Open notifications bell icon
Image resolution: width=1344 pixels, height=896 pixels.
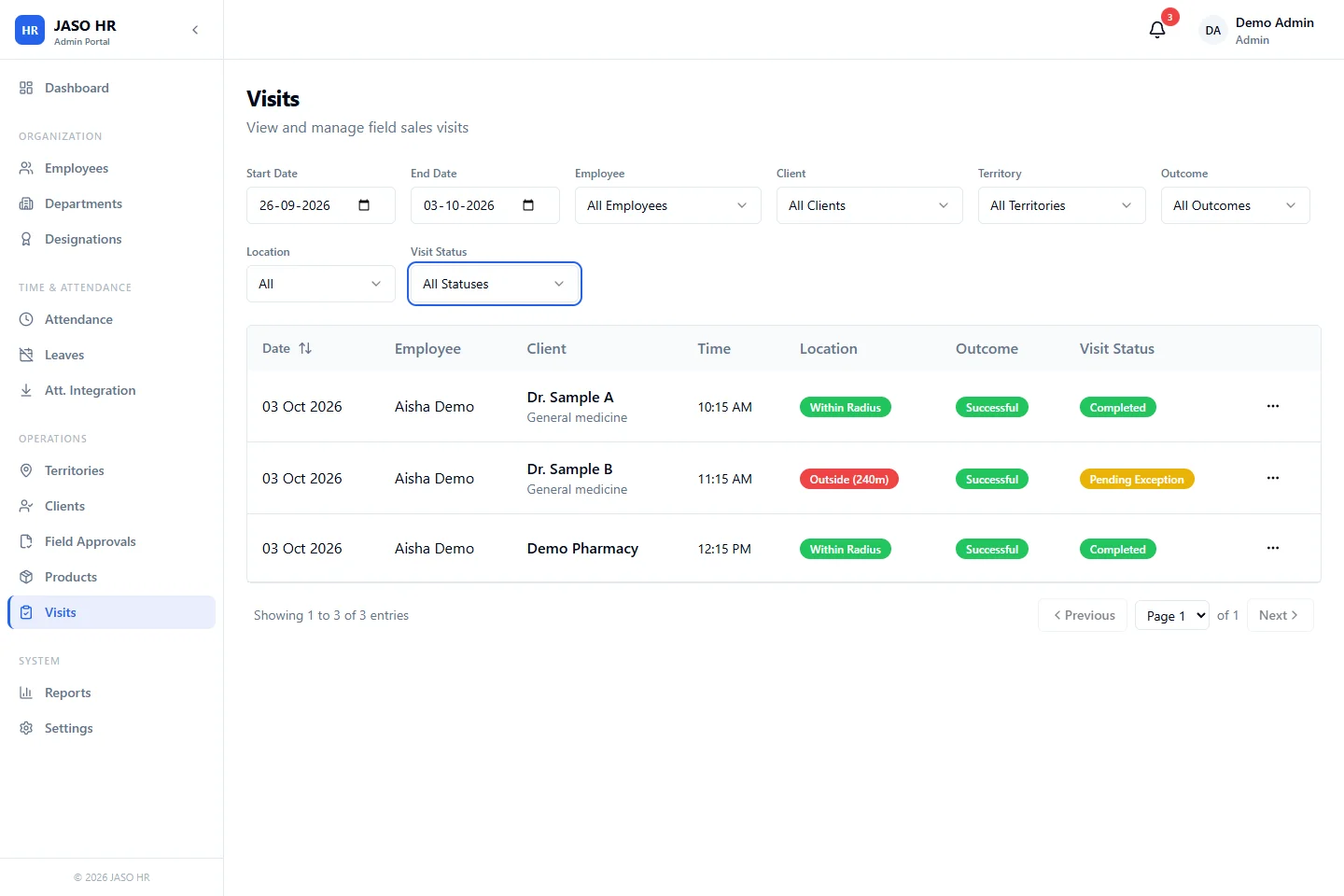[x=1157, y=30]
